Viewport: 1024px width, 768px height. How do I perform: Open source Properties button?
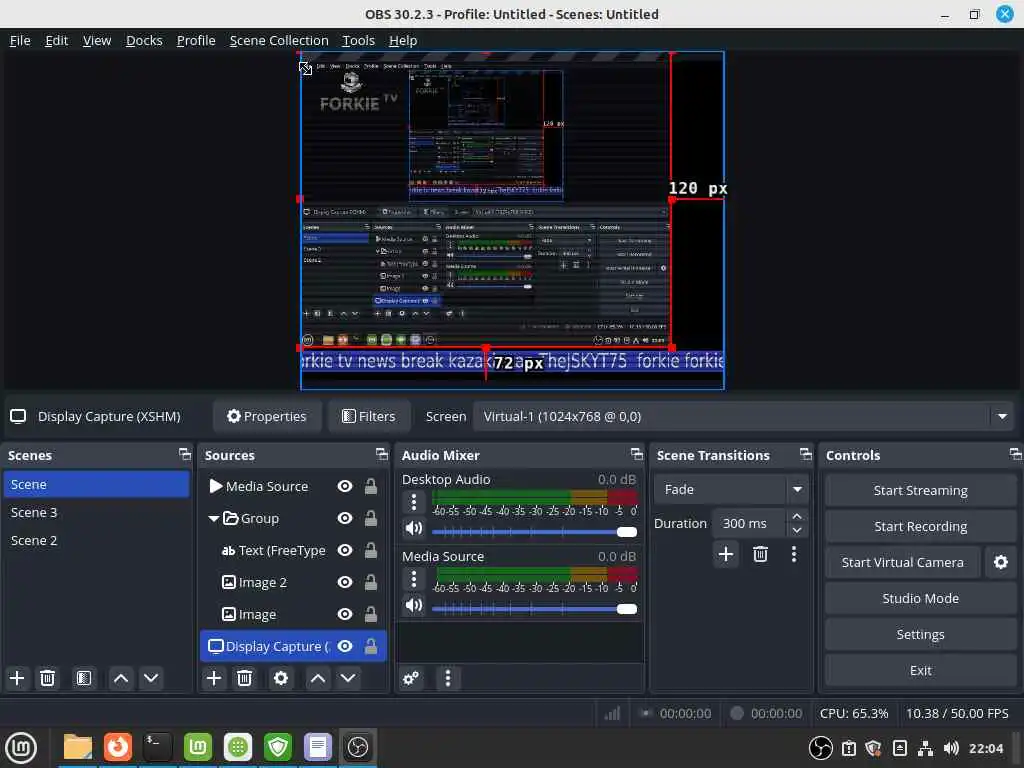point(266,417)
